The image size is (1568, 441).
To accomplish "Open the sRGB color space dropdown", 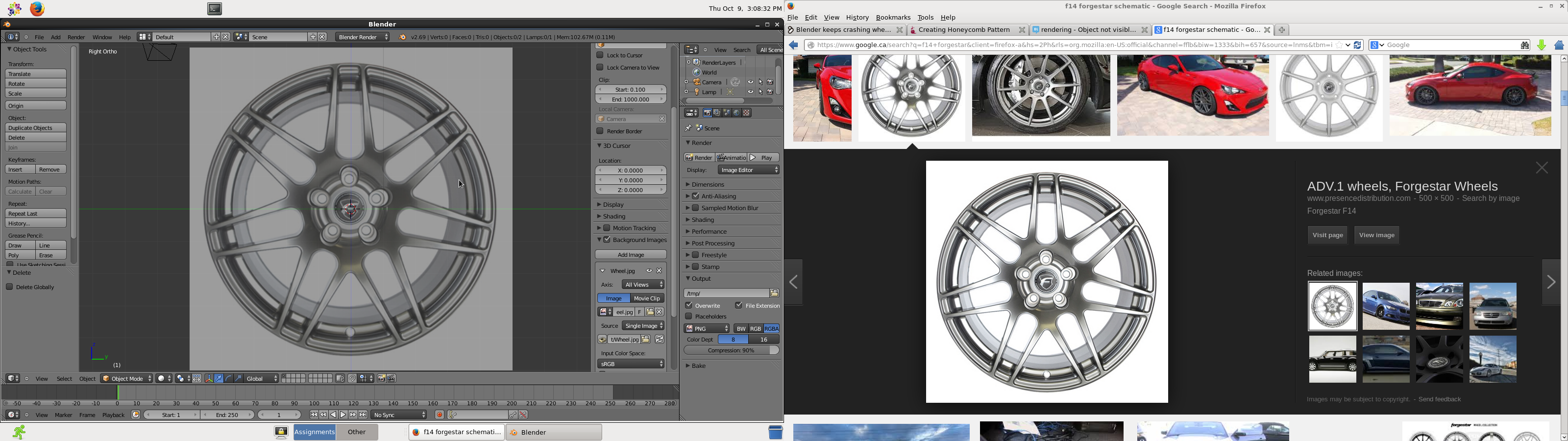I will click(631, 364).
